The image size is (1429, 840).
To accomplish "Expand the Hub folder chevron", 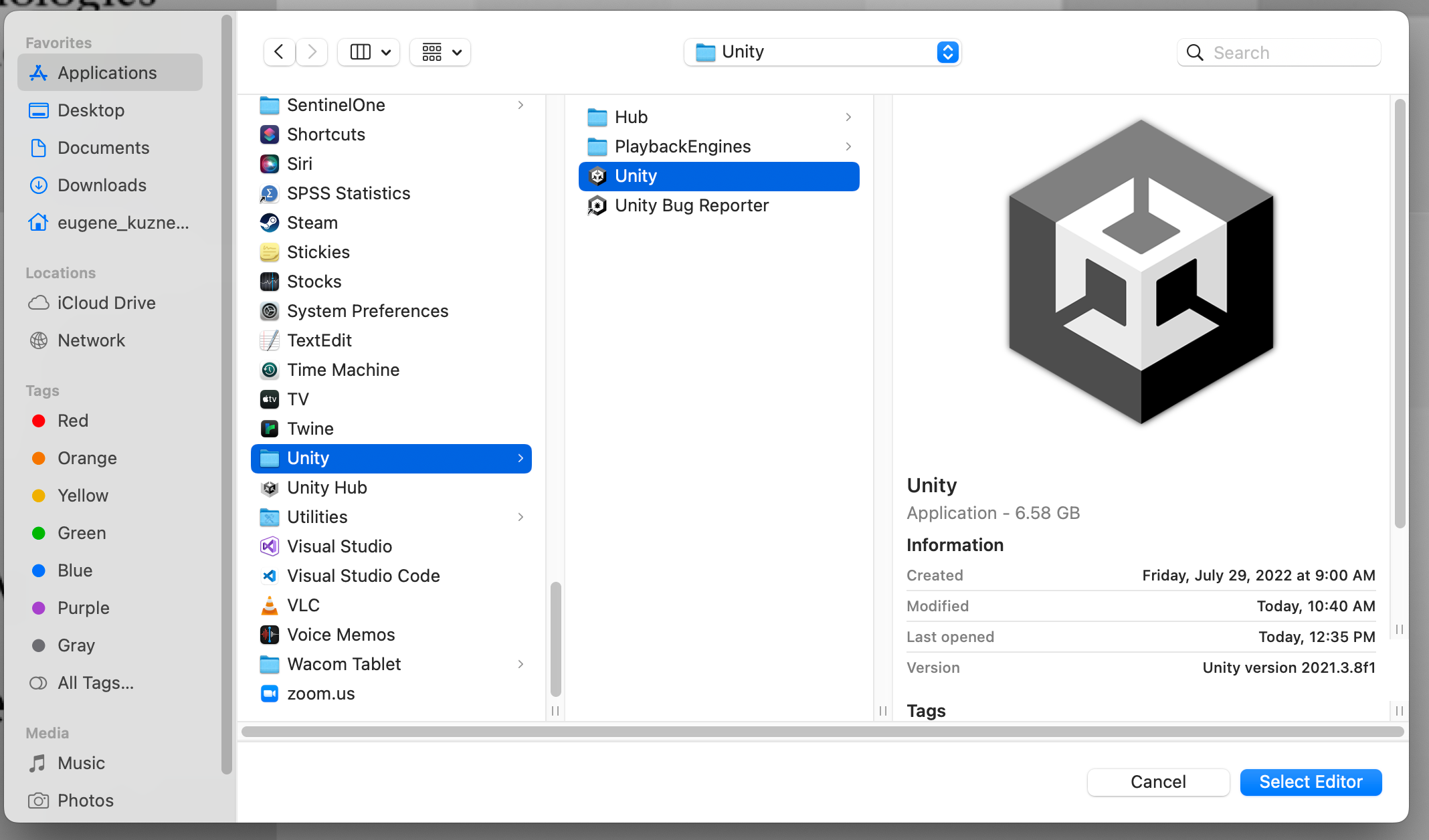I will [848, 117].
